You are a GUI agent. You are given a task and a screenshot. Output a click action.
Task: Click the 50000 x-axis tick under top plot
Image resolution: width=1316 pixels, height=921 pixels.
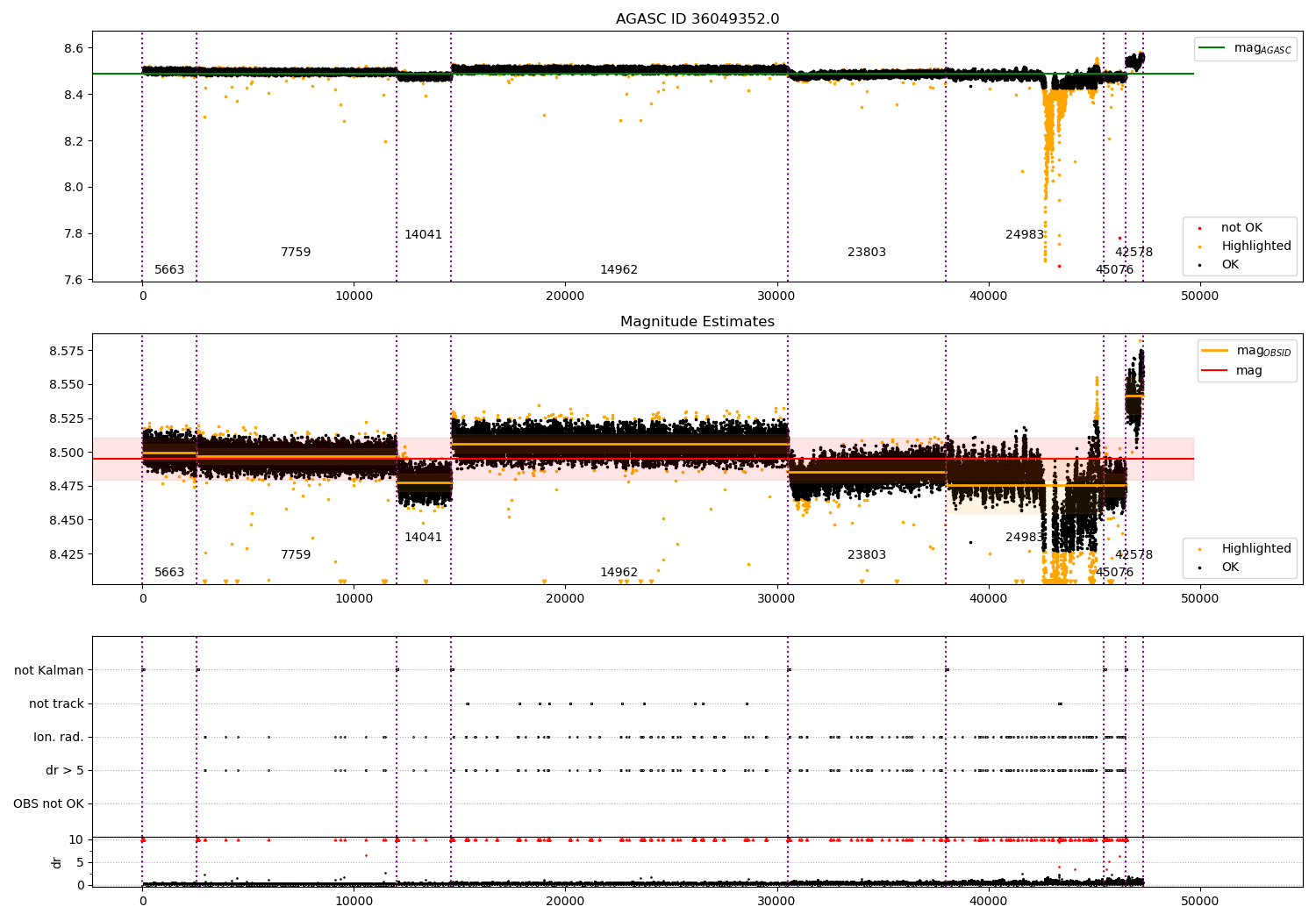[x=1199, y=296]
